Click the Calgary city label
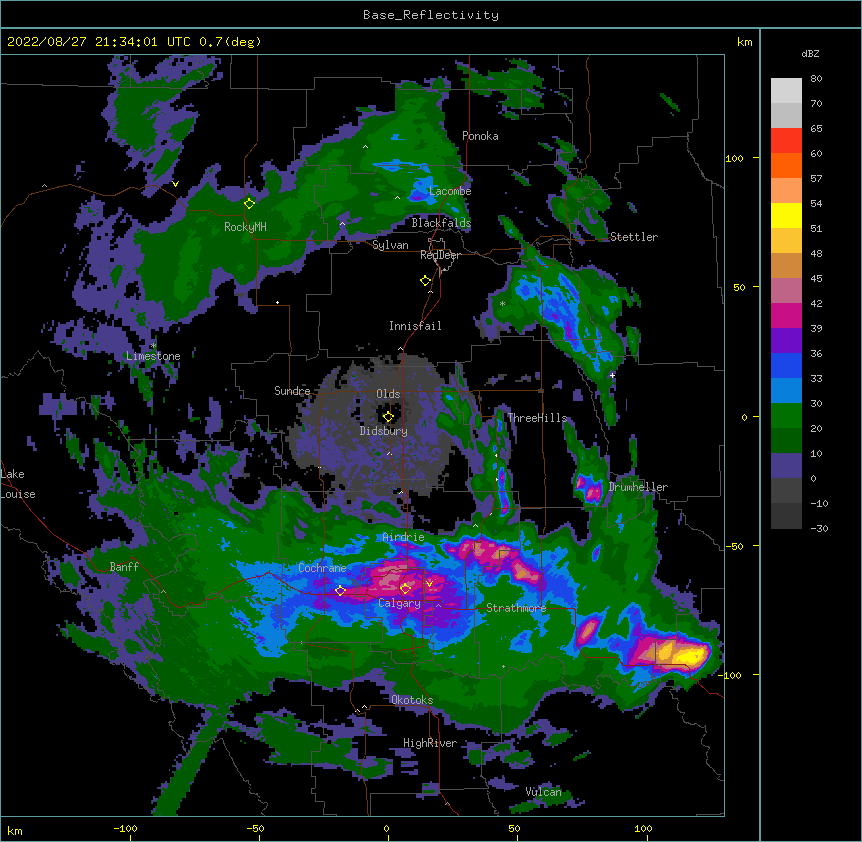Screen dimensions: 862x842 pos(400,603)
